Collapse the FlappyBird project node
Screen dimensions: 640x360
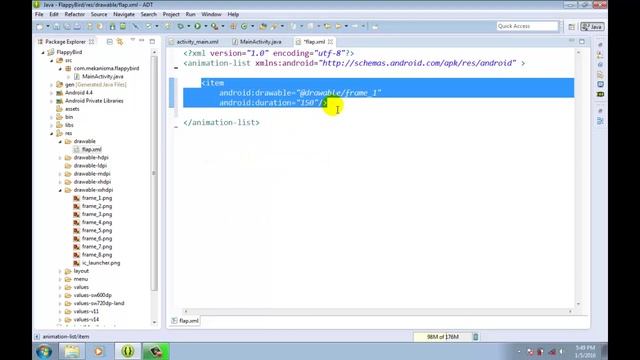pos(43,52)
